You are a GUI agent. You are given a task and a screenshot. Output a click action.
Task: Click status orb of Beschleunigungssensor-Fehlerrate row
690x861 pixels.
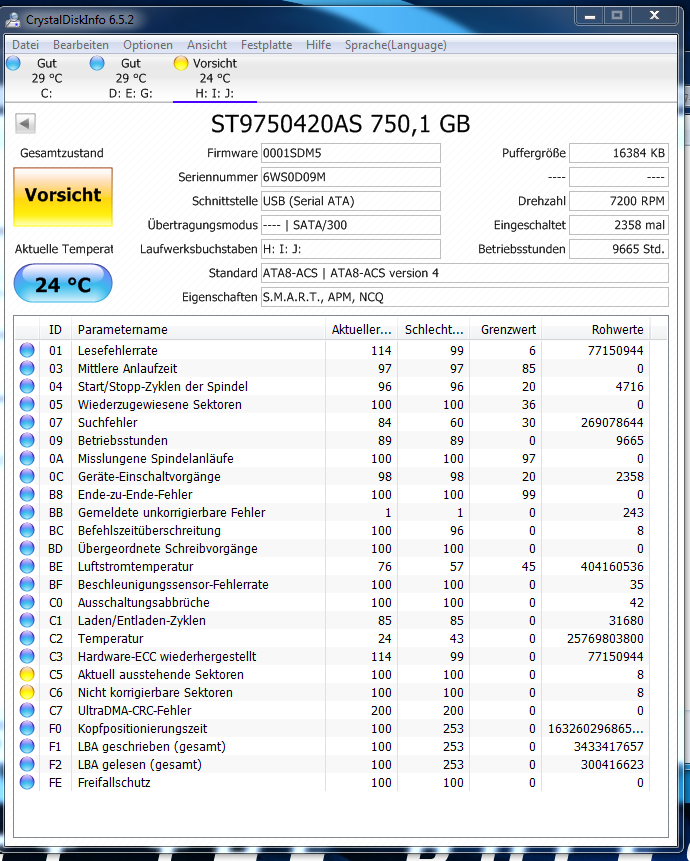click(27, 584)
